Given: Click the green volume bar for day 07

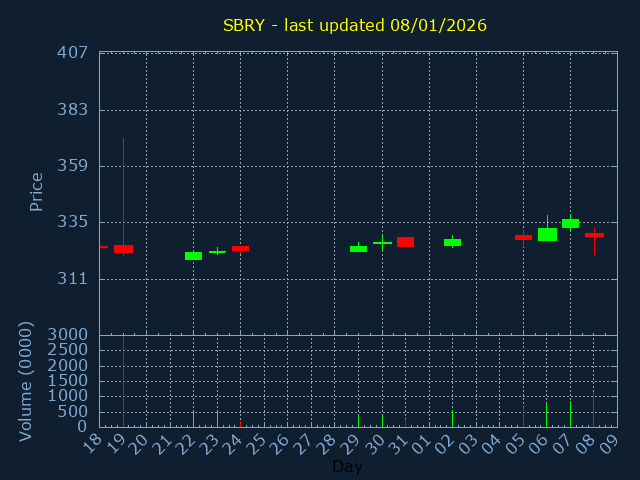Looking at the screenshot, I should coord(570,414).
